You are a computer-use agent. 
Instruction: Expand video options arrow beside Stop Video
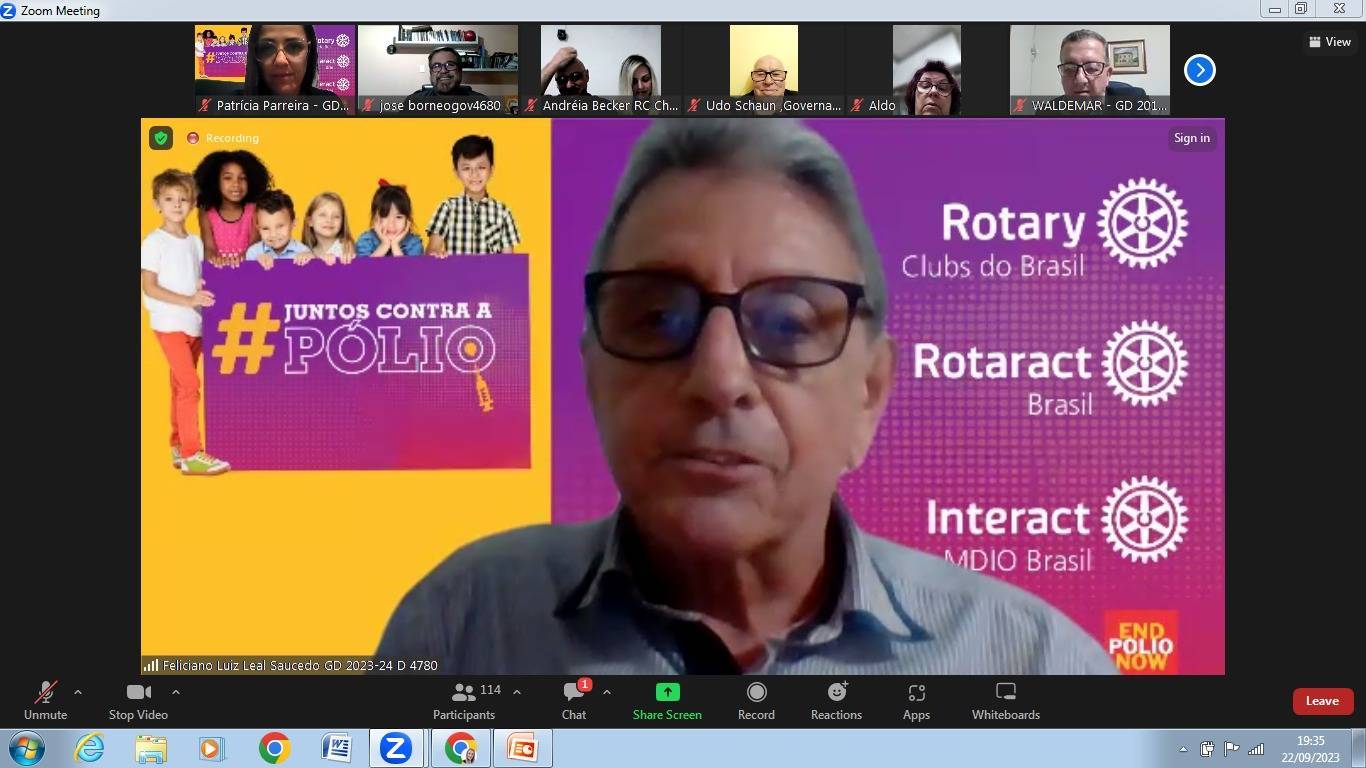176,692
